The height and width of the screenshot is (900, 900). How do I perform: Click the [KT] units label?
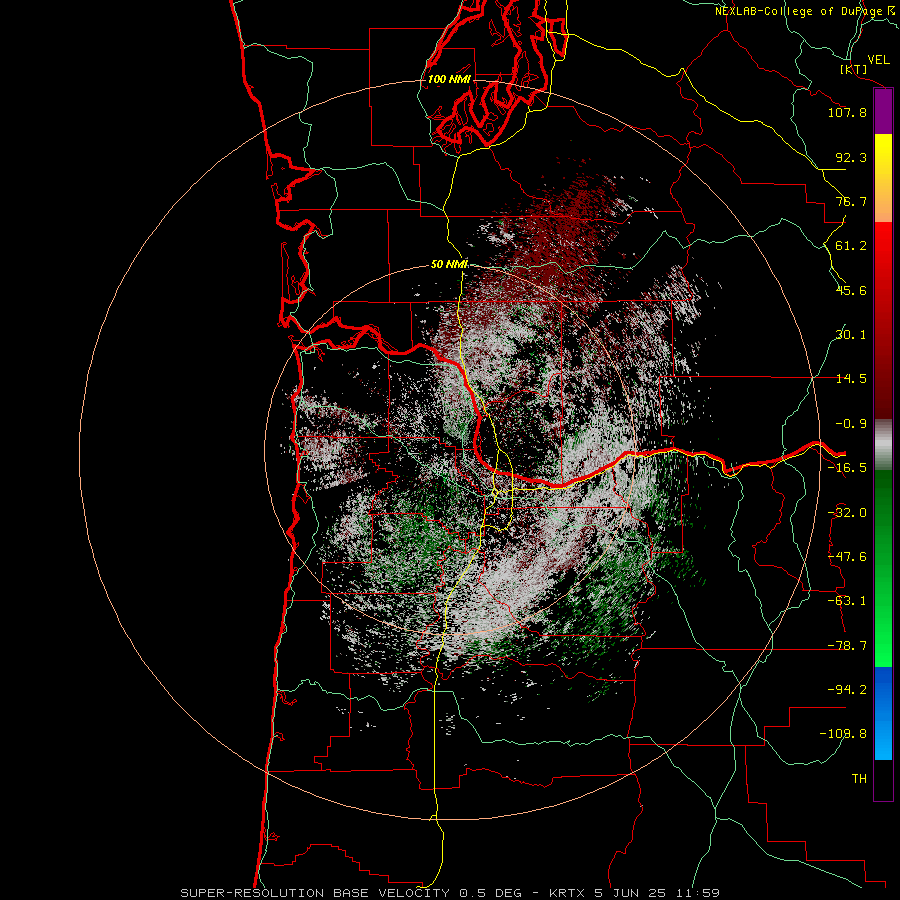tap(854, 70)
